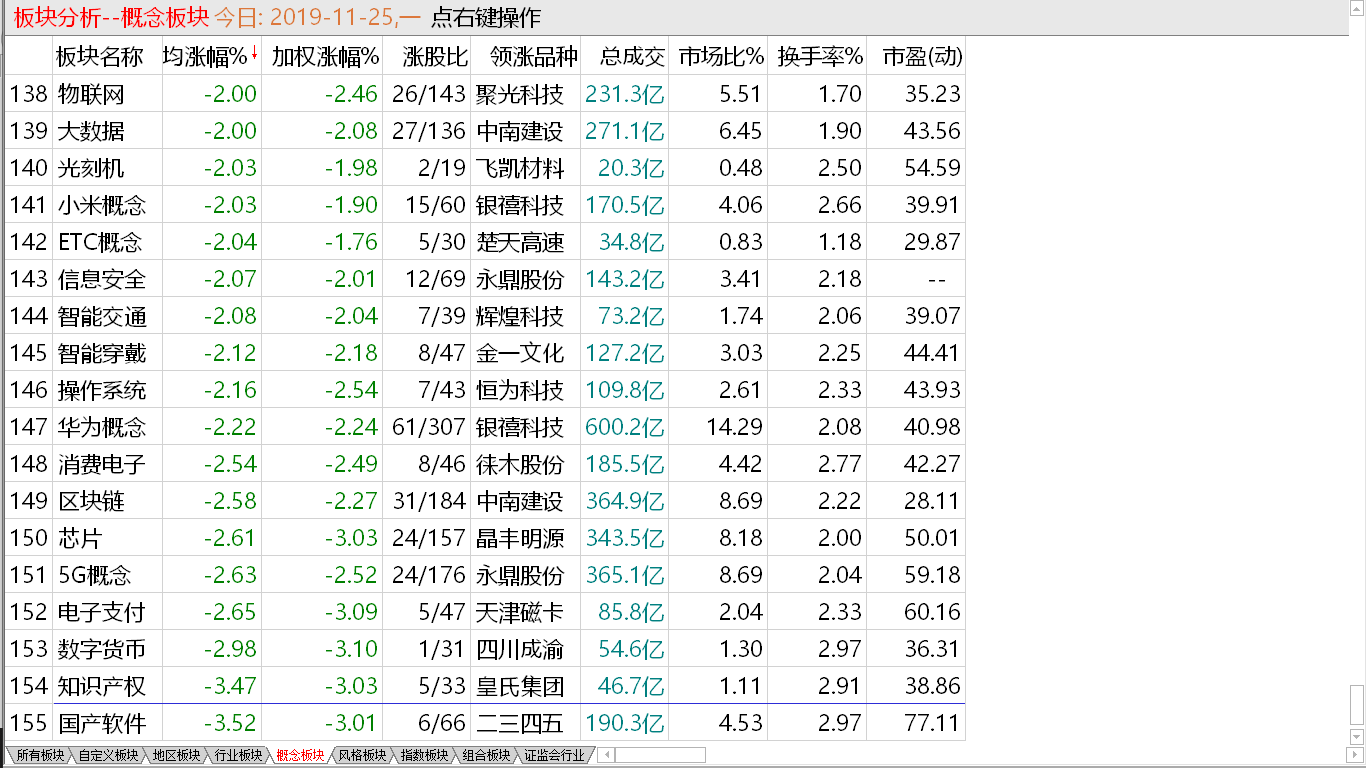The image size is (1366, 768).
Task: Click leading stock 金一文化
Action: tap(520, 353)
